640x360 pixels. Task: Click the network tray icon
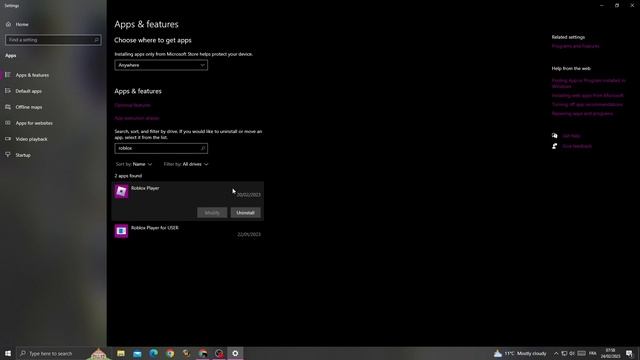coord(564,353)
